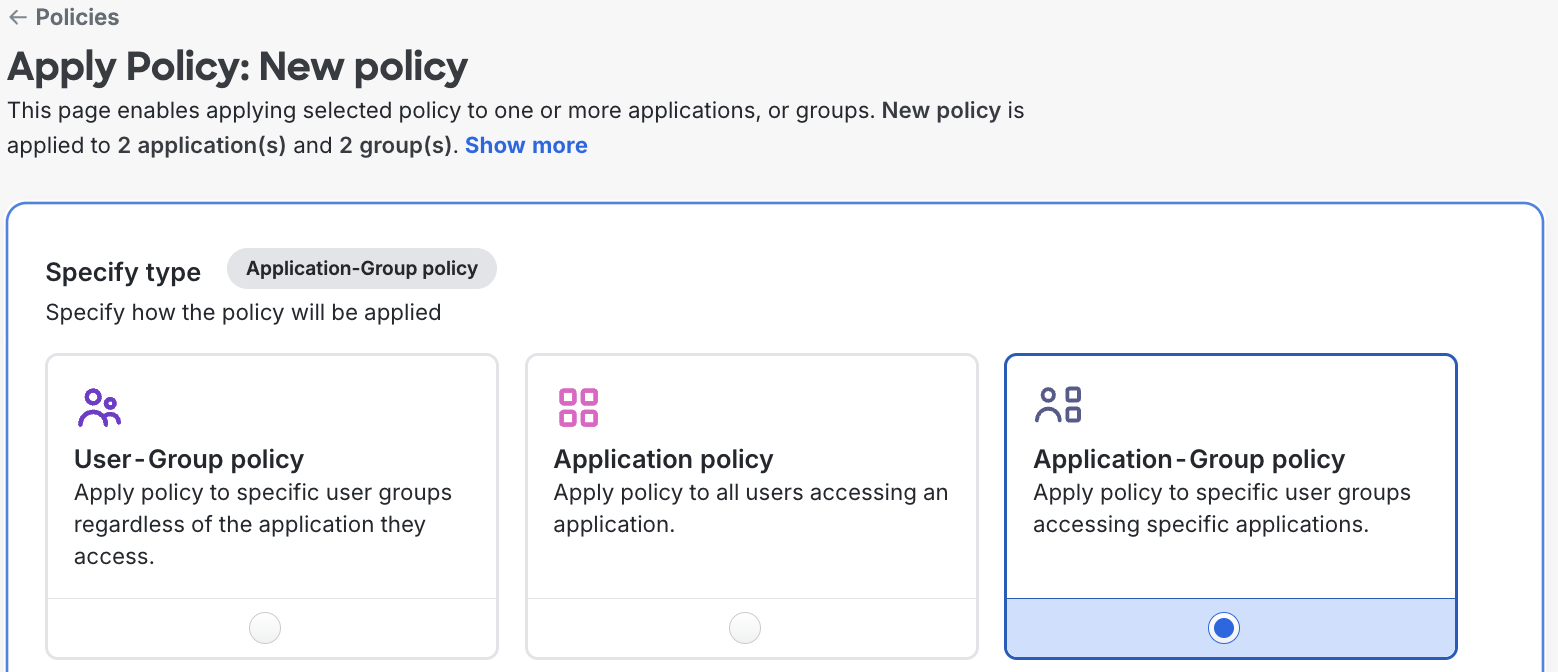1558x672 pixels.
Task: Click the highlighted selection bar of Application-Group card
Action: (x=1229, y=627)
